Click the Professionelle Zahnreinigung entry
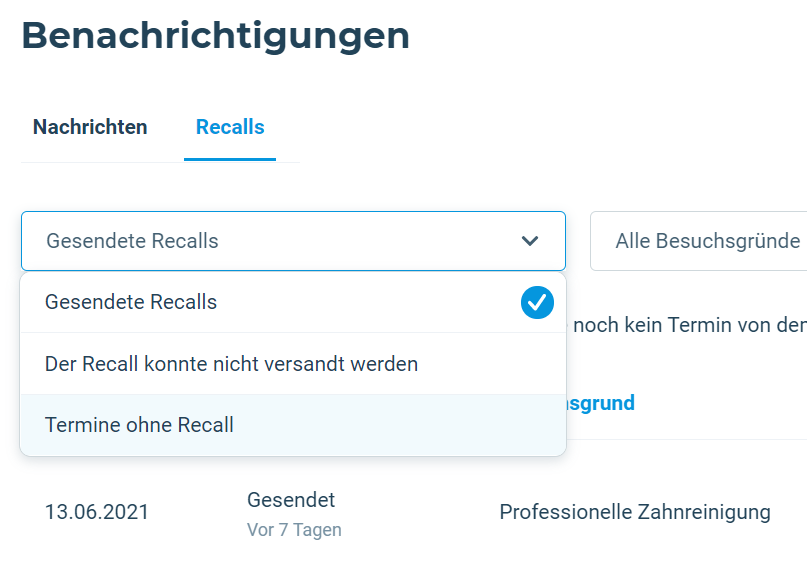807x567 pixels. click(x=635, y=512)
